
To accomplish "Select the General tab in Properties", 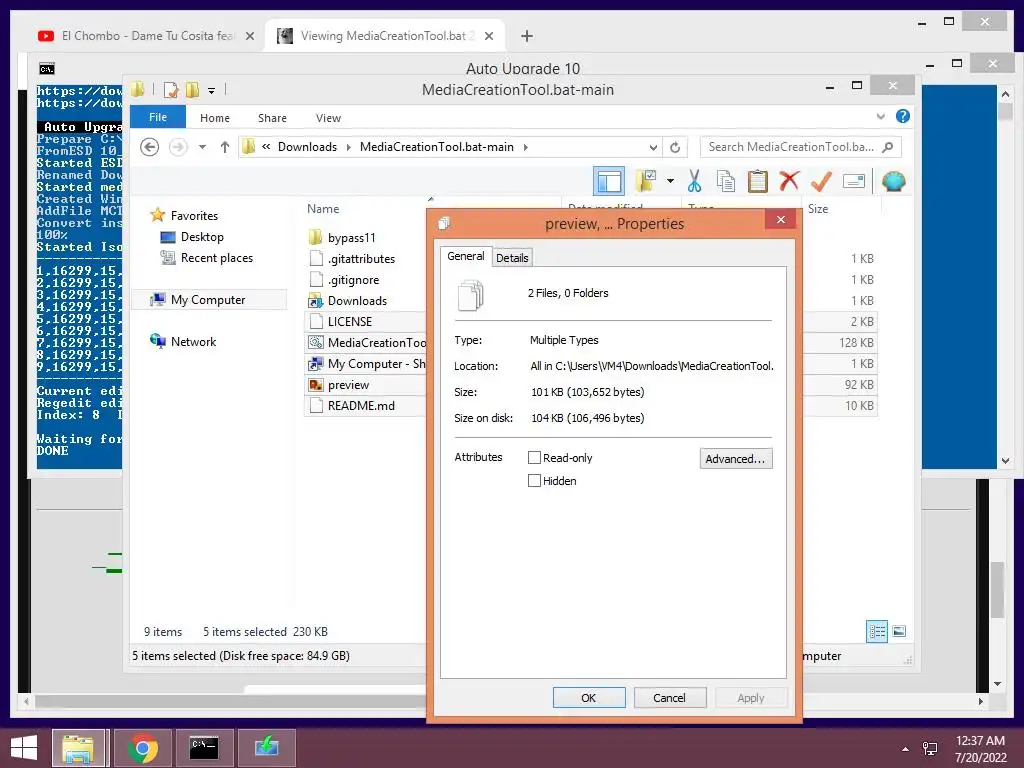I will (466, 256).
